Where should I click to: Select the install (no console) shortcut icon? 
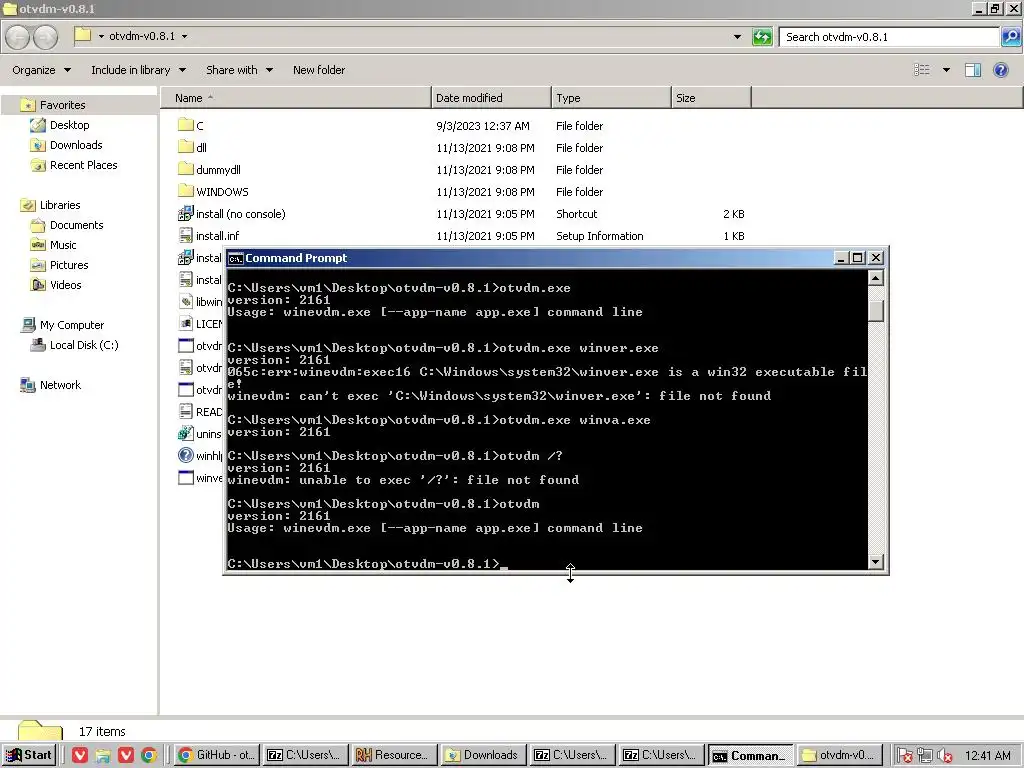[x=185, y=214]
